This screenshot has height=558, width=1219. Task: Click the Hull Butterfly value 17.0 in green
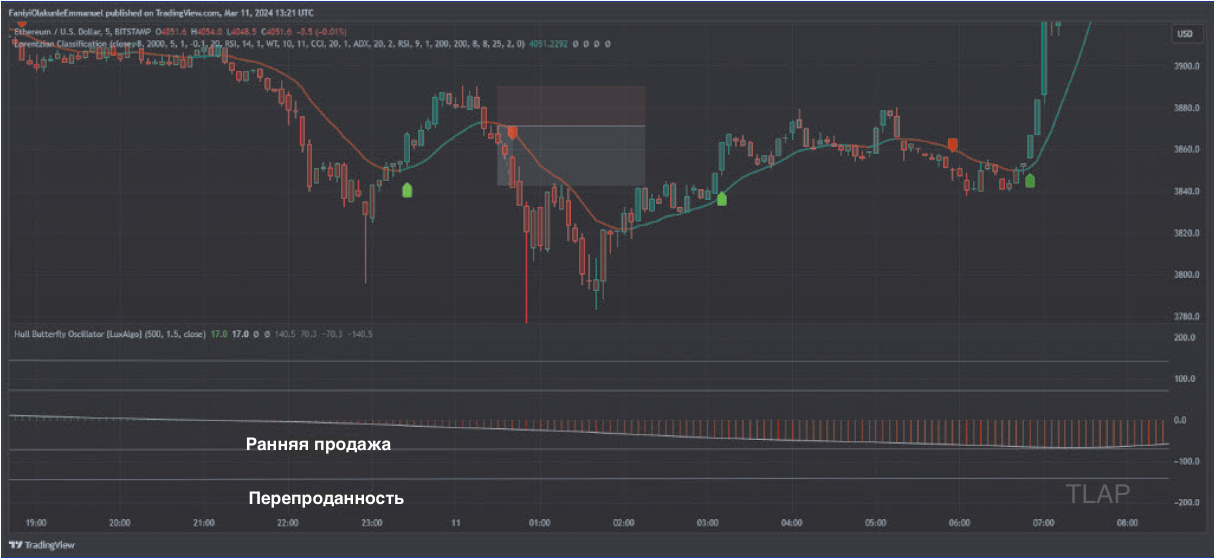(220, 333)
